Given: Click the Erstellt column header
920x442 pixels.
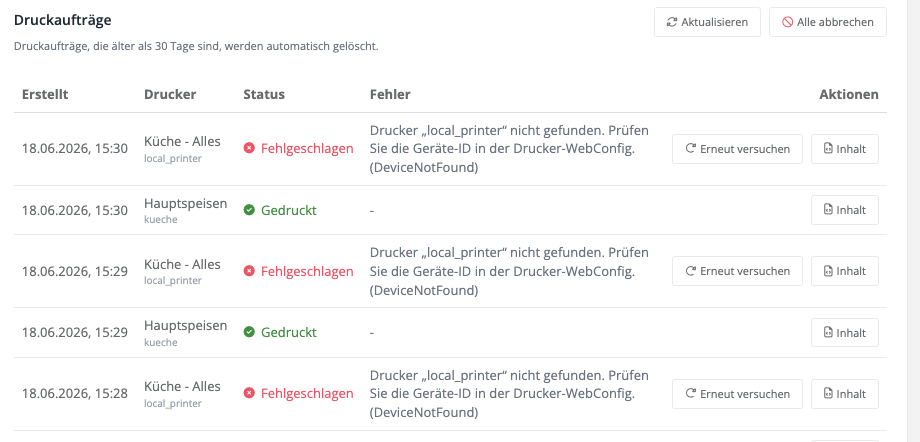Looking at the screenshot, I should point(45,95).
